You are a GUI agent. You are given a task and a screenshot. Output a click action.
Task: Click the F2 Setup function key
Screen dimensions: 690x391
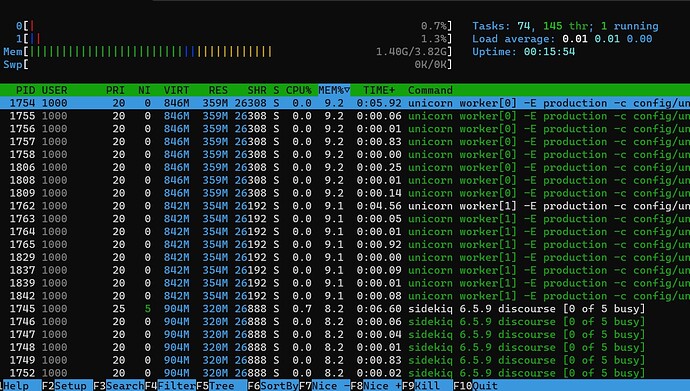click(67, 386)
